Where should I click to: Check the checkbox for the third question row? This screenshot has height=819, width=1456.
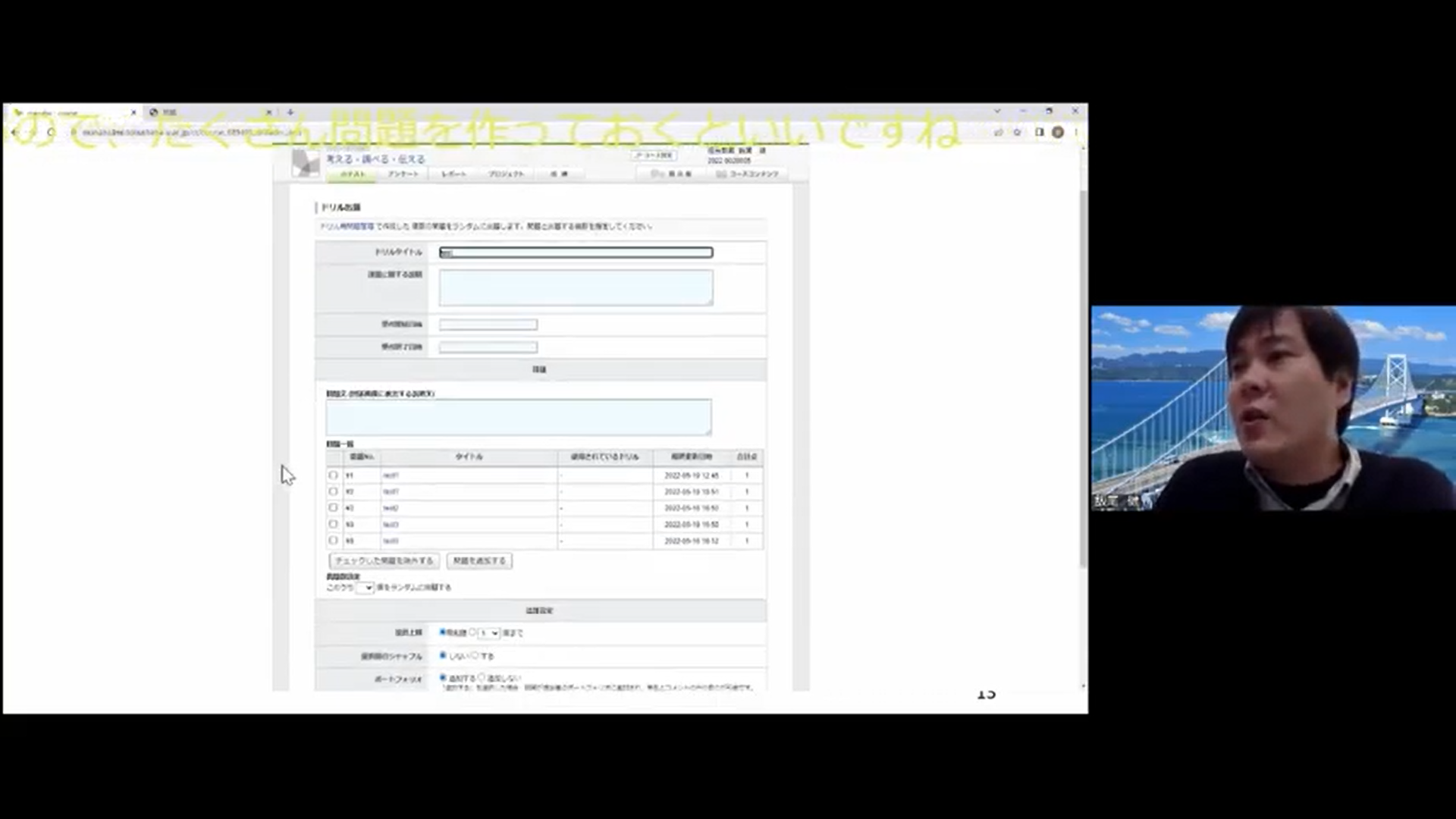(x=333, y=508)
